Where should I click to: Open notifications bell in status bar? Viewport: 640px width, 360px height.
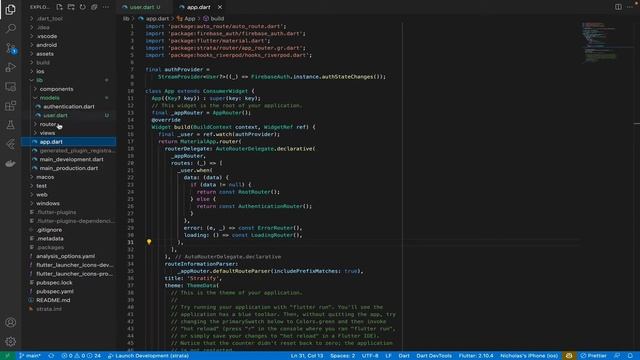631,356
